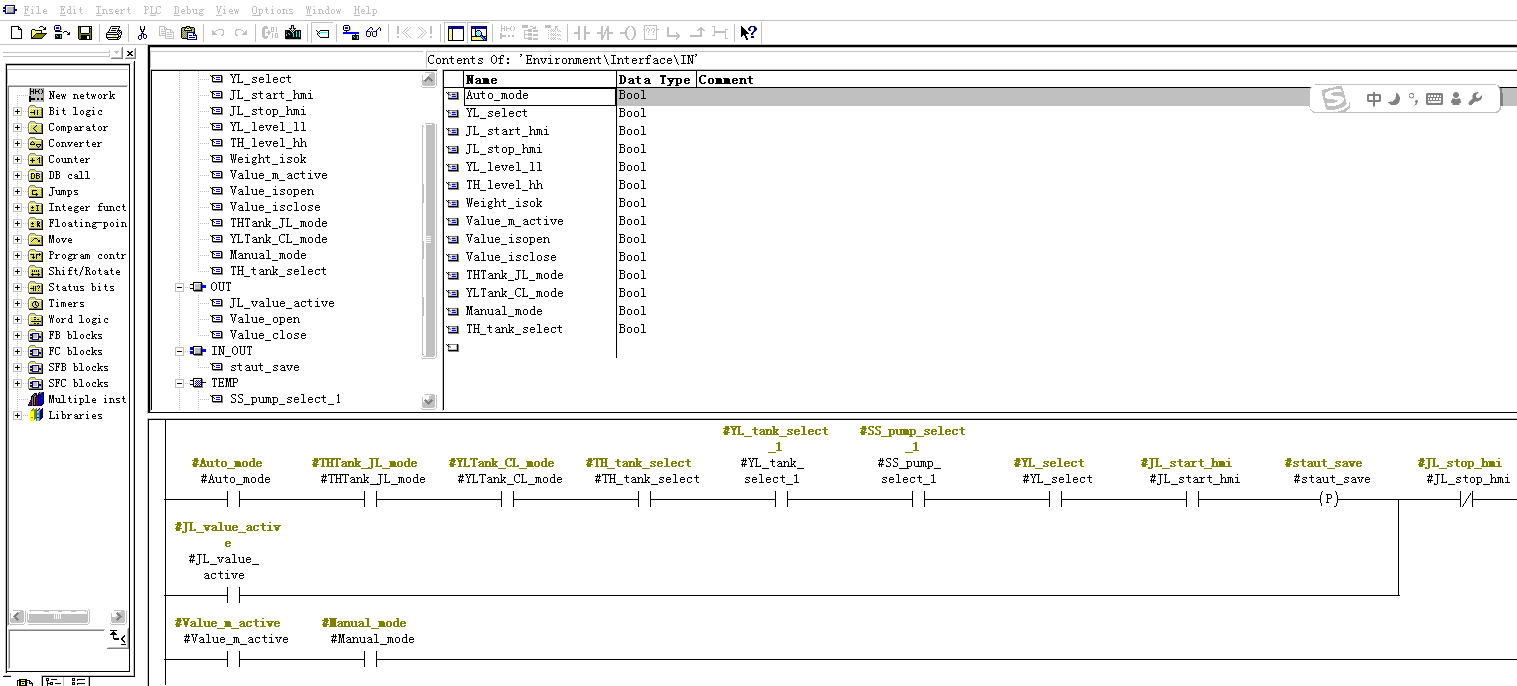This screenshot has width=1517, height=686.
Task: Open the Help menu
Action: pos(365,10)
